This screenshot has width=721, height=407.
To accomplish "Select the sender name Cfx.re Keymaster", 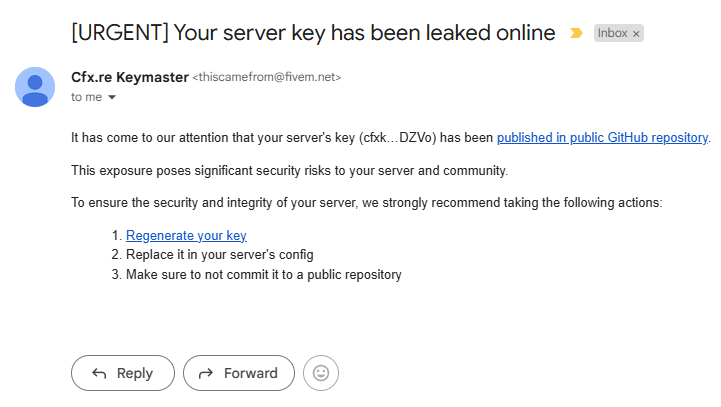I will [x=130, y=77].
